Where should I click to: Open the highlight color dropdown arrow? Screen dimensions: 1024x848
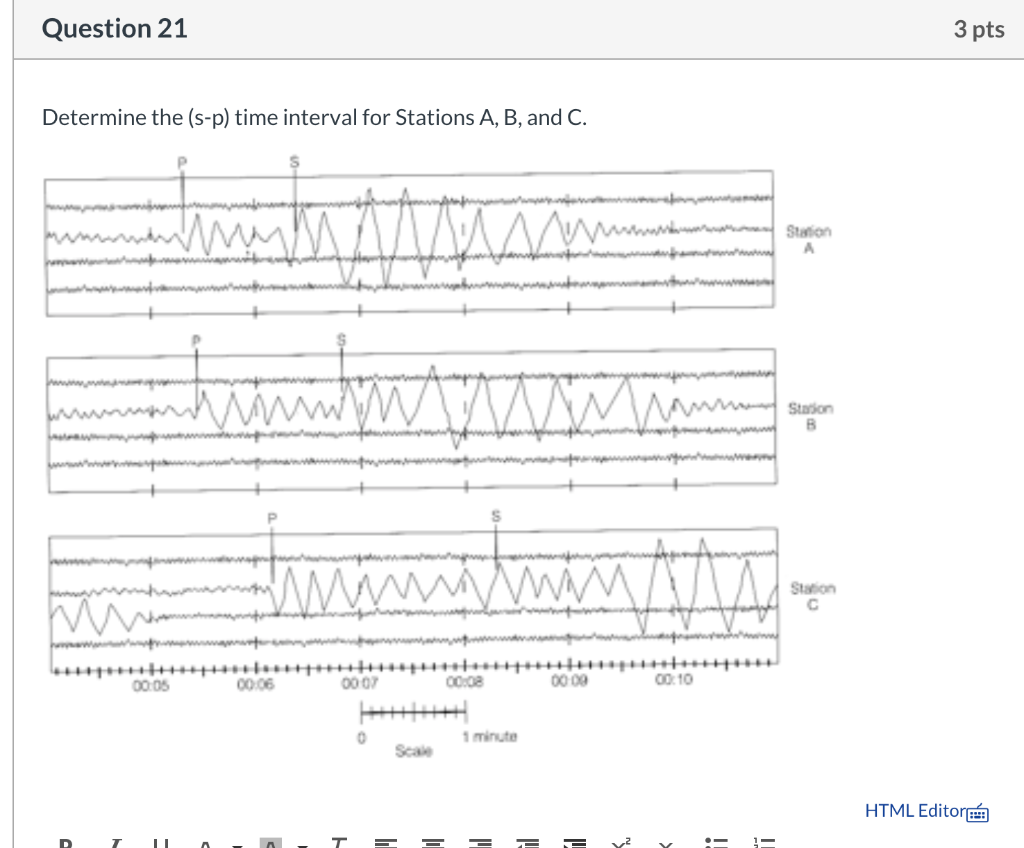tap(300, 845)
